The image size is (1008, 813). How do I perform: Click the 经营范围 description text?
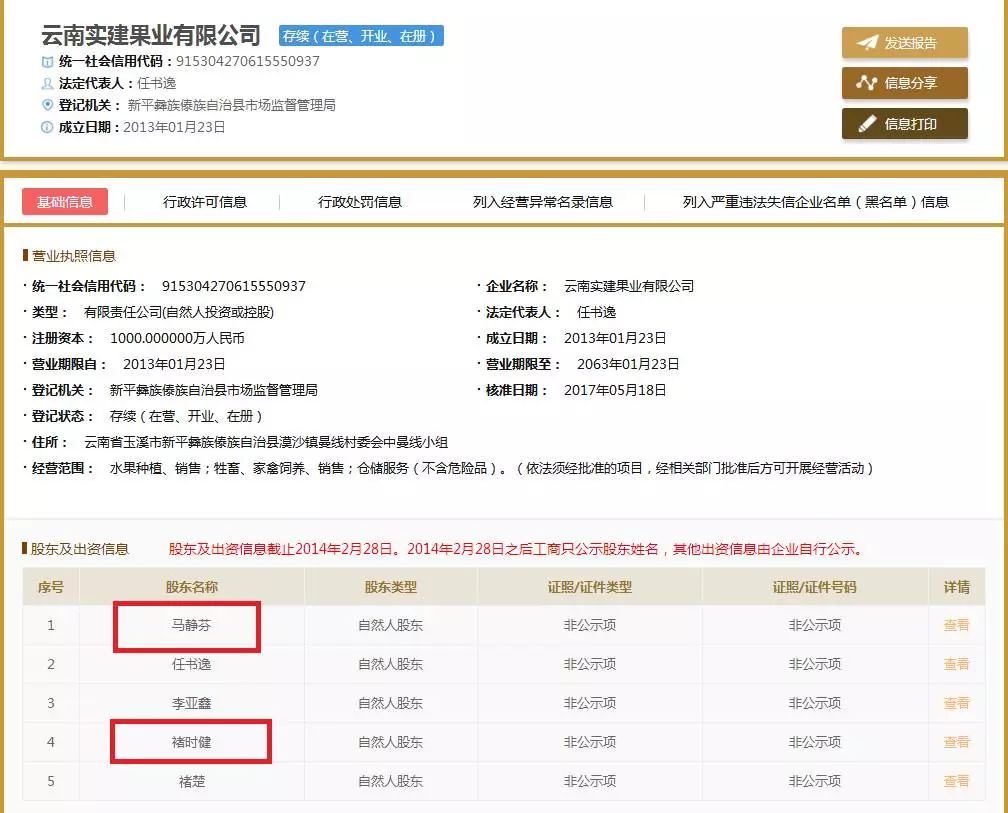pos(492,468)
